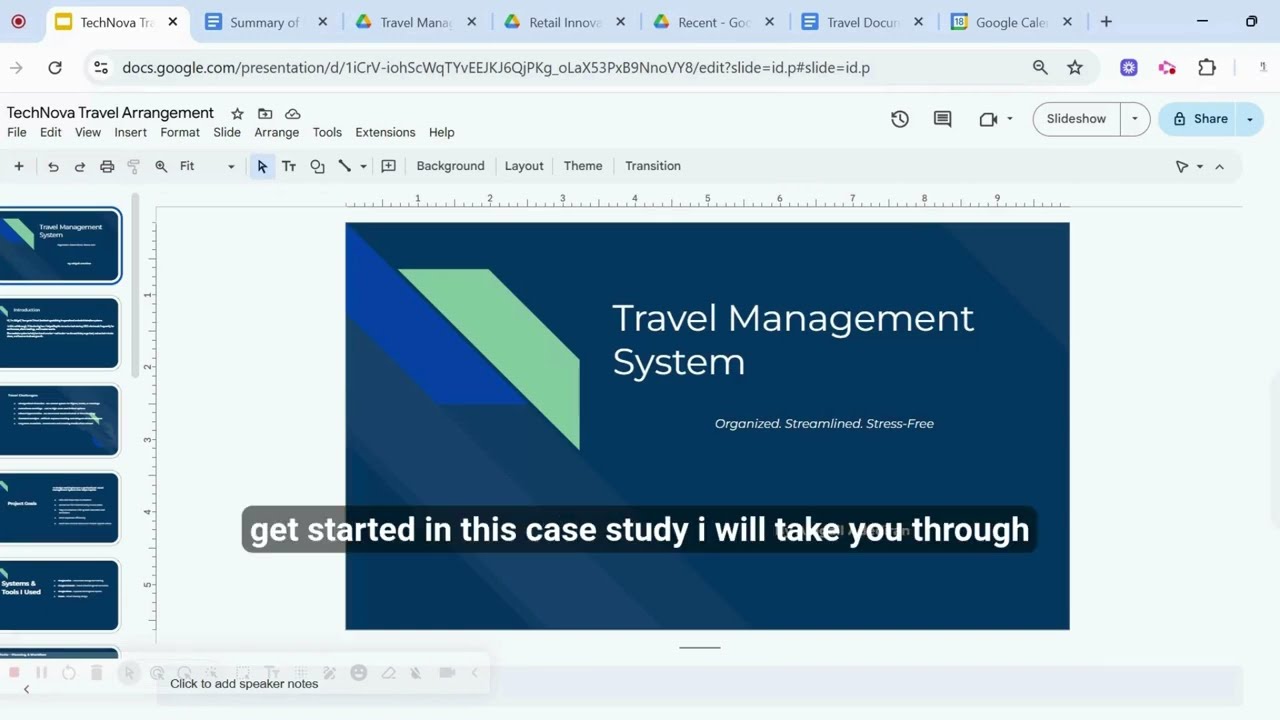Open the Help menu
The height and width of the screenshot is (720, 1280).
pyautogui.click(x=441, y=132)
